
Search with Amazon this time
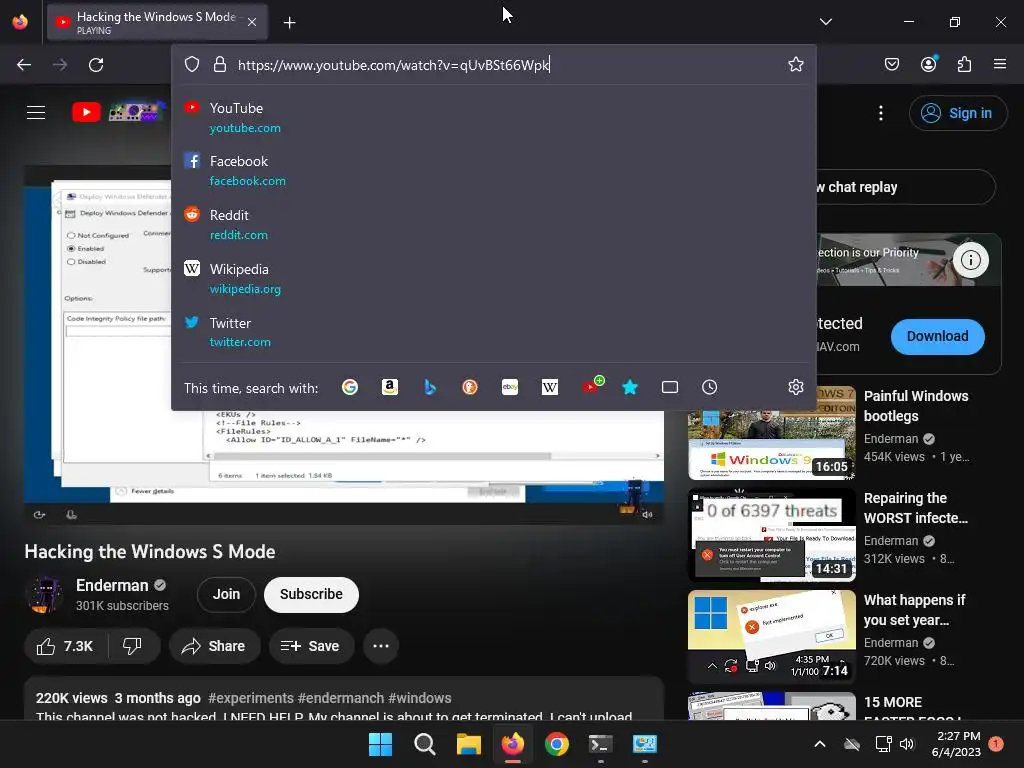click(x=390, y=387)
